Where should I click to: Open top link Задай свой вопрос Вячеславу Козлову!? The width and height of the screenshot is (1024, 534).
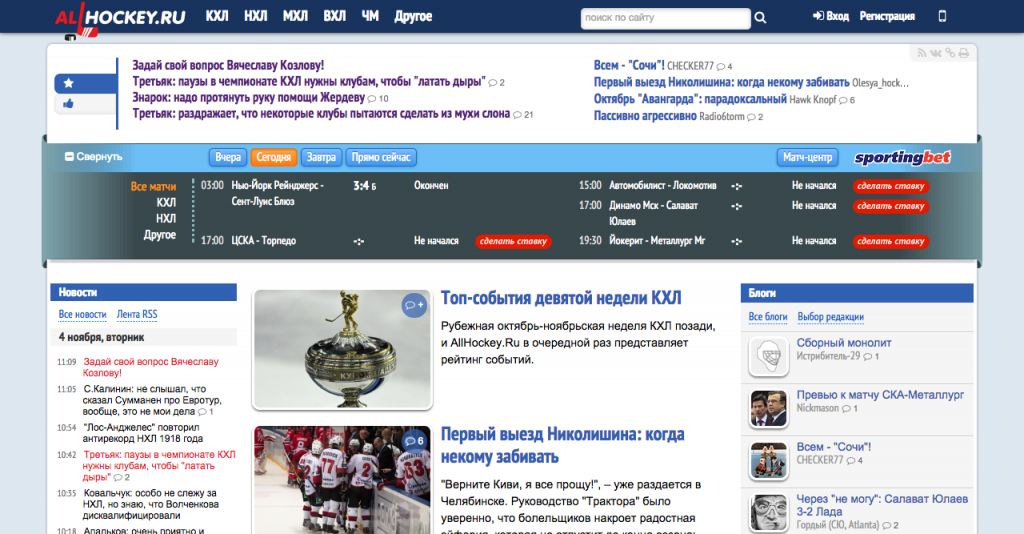[228, 65]
